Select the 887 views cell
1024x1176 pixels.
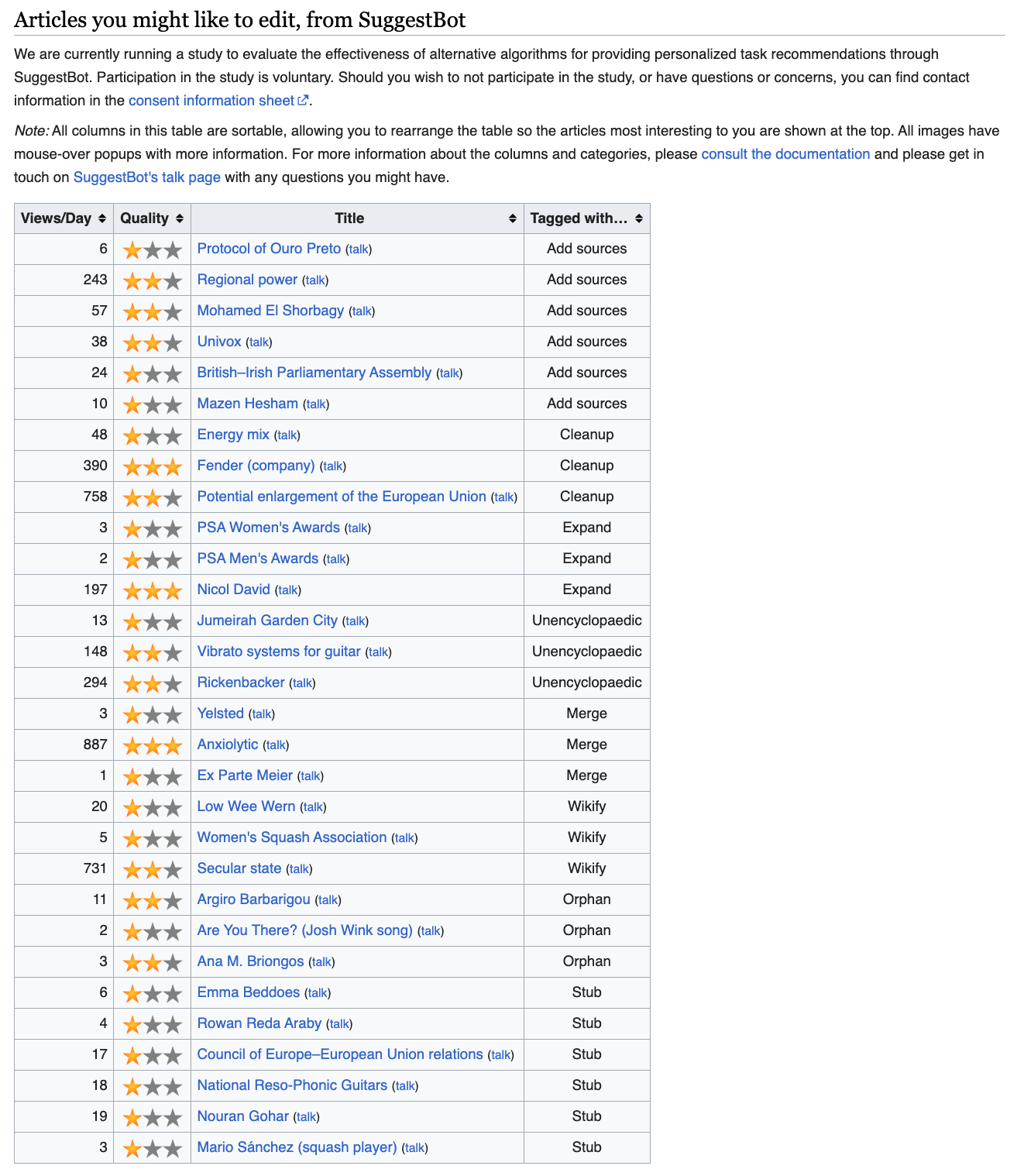tap(64, 744)
